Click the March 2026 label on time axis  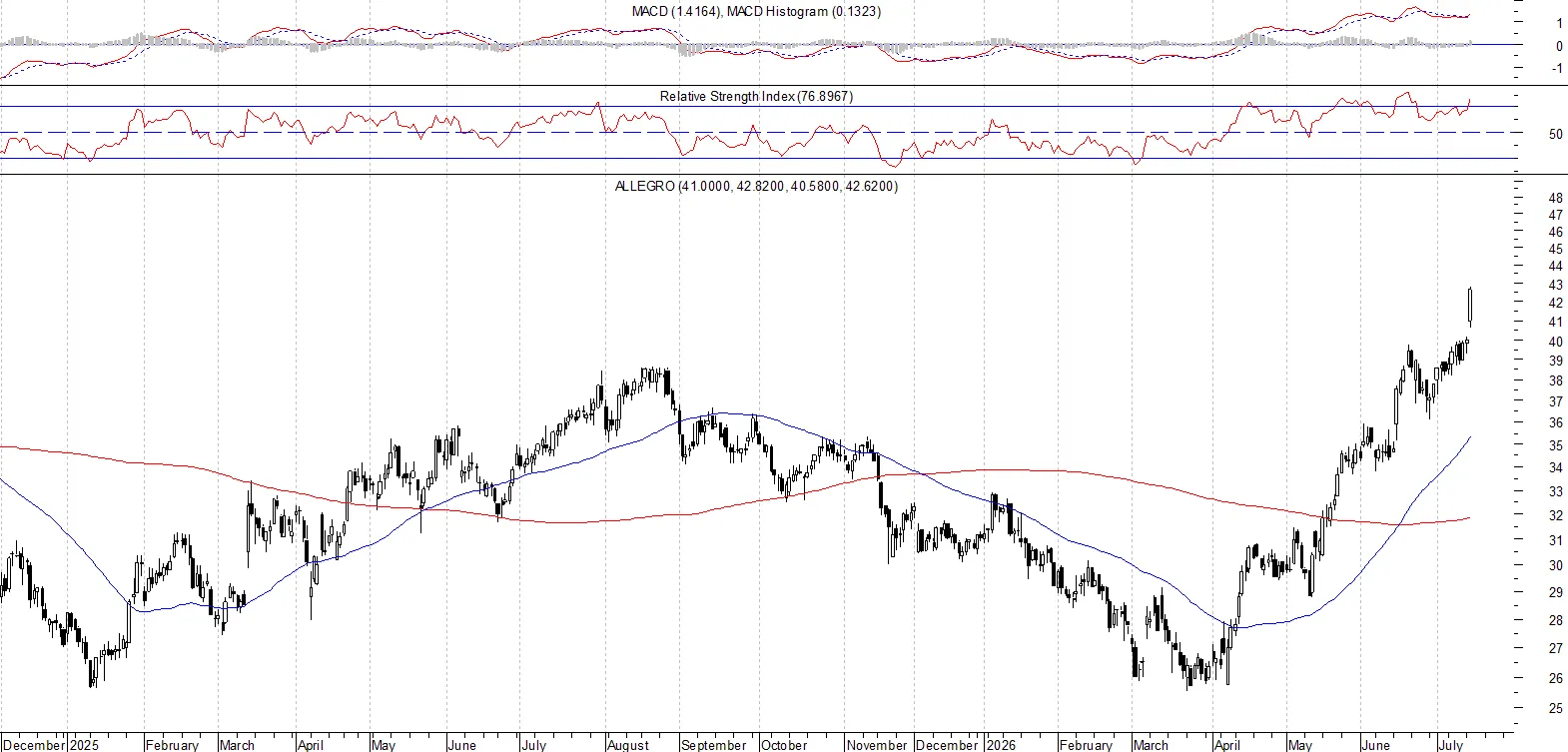(1151, 745)
